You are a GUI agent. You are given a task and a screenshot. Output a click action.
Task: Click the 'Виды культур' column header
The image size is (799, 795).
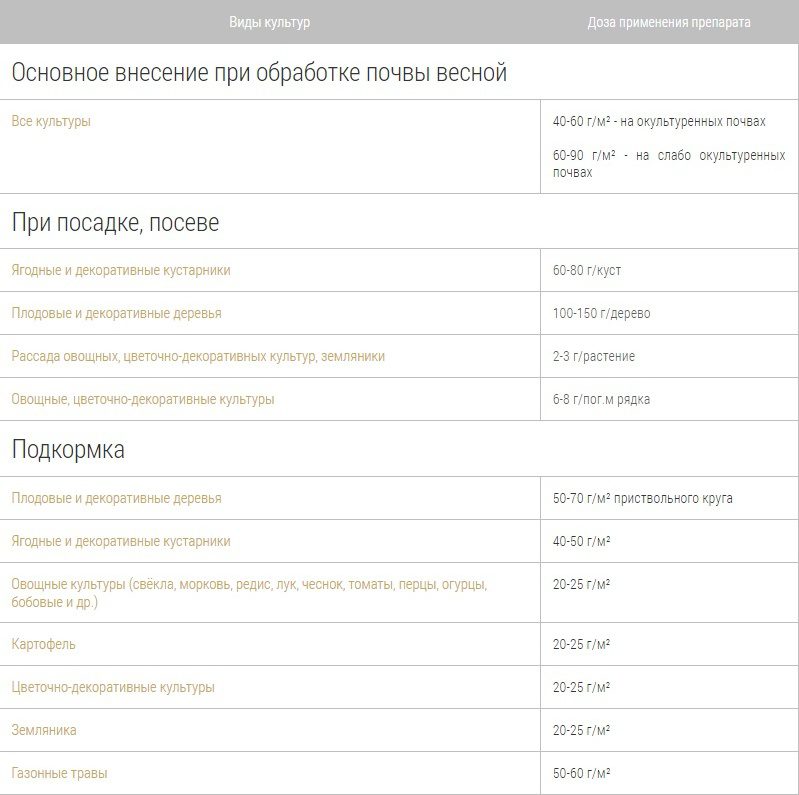click(x=269, y=22)
